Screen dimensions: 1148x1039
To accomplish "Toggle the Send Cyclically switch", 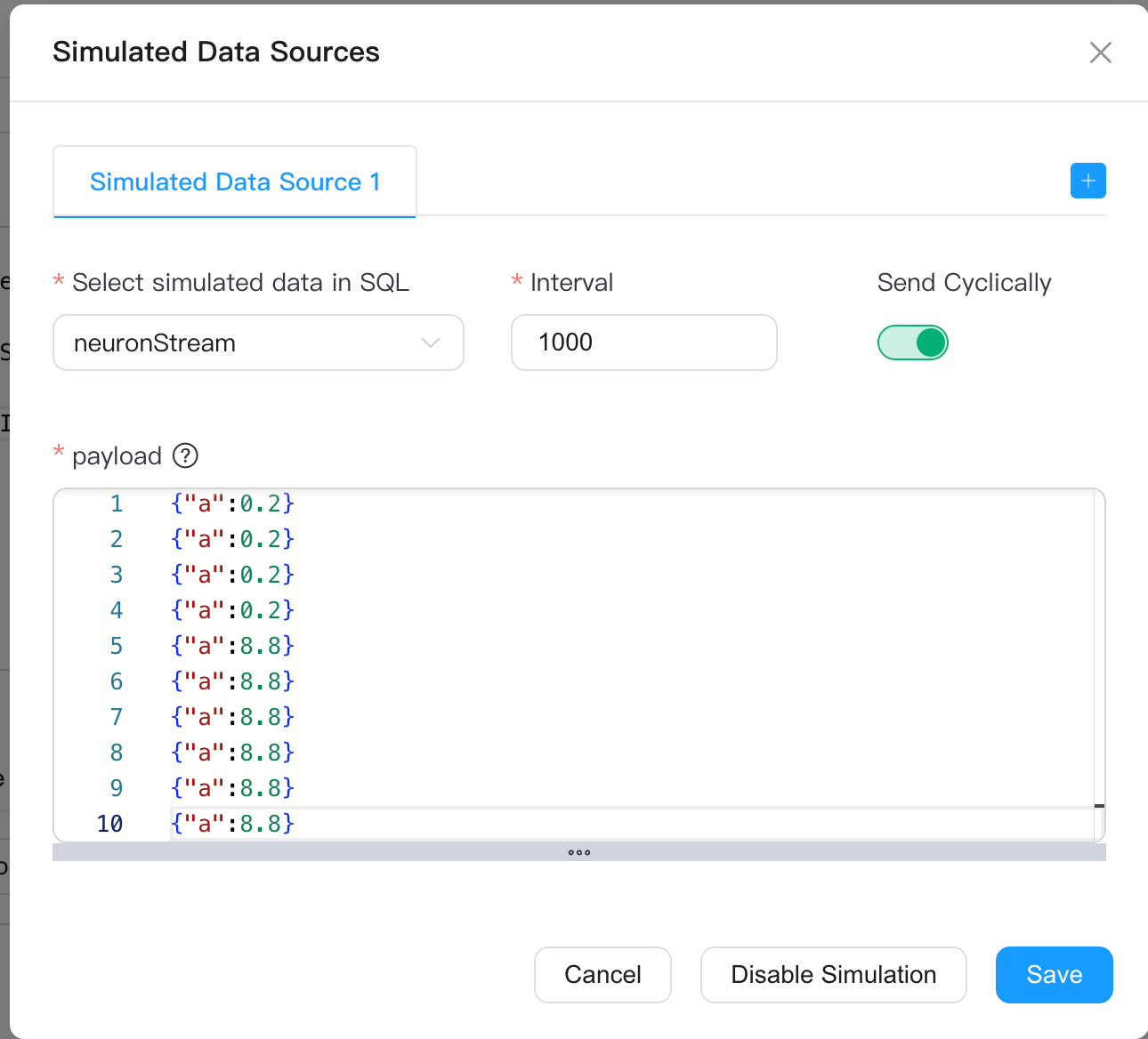I will (912, 342).
